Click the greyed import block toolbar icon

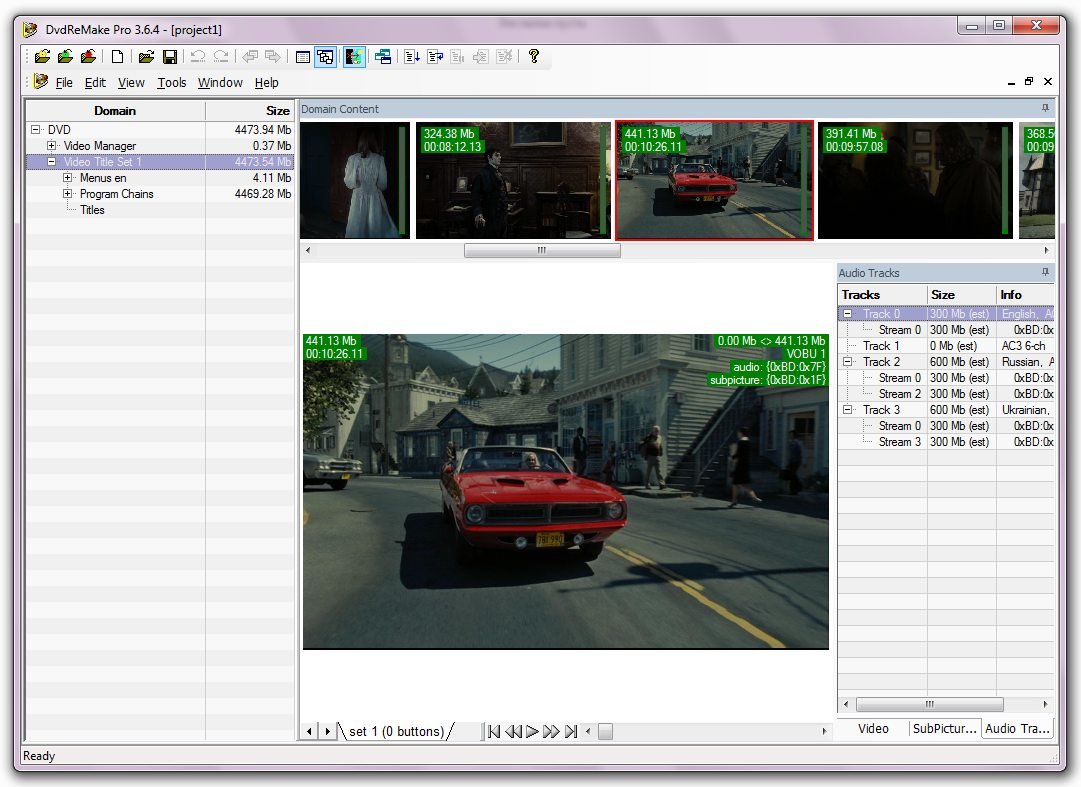pyautogui.click(x=481, y=57)
